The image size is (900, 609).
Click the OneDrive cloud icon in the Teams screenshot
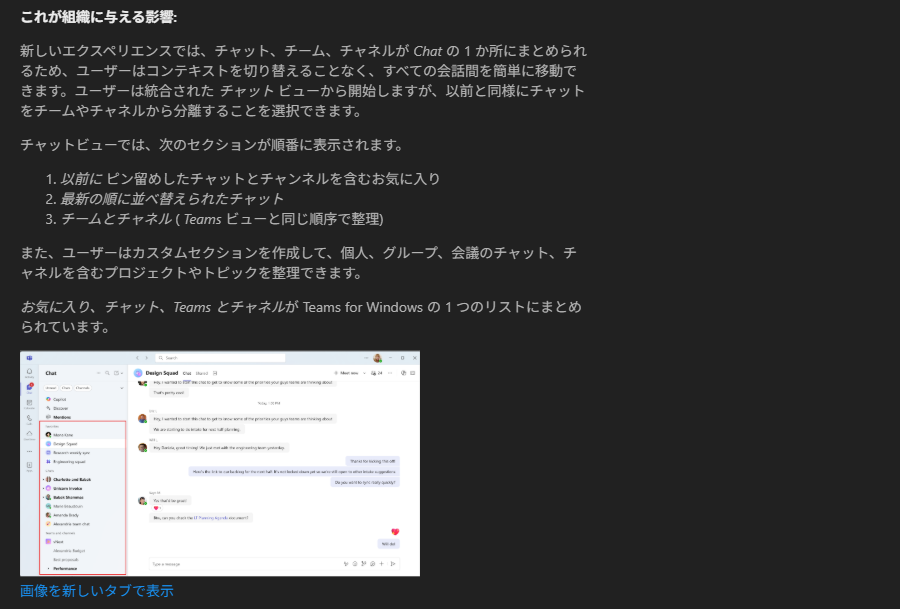click(x=29, y=435)
